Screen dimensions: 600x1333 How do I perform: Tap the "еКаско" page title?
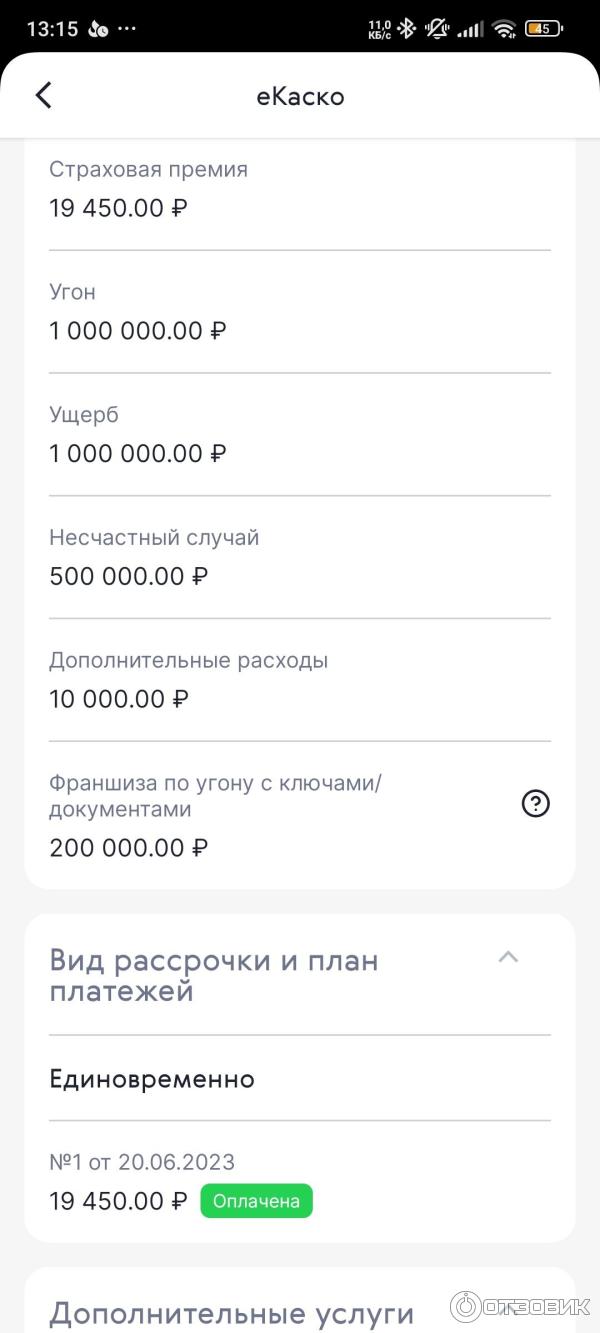[300, 96]
